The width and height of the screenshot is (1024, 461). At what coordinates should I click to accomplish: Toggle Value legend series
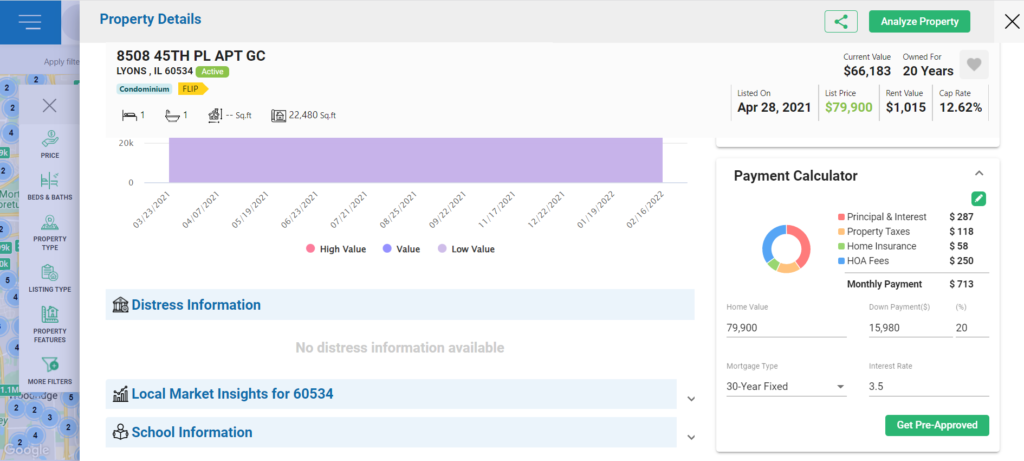[x=402, y=249]
